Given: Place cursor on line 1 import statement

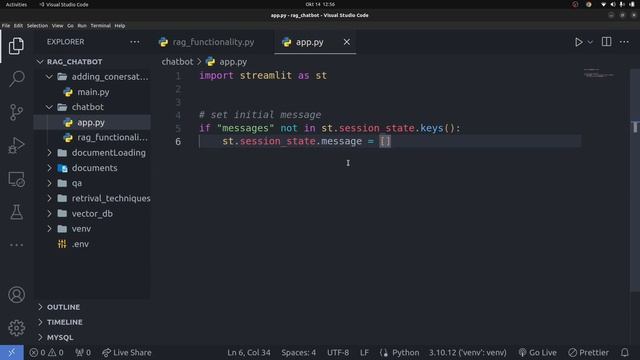Looking at the screenshot, I should (x=263, y=76).
